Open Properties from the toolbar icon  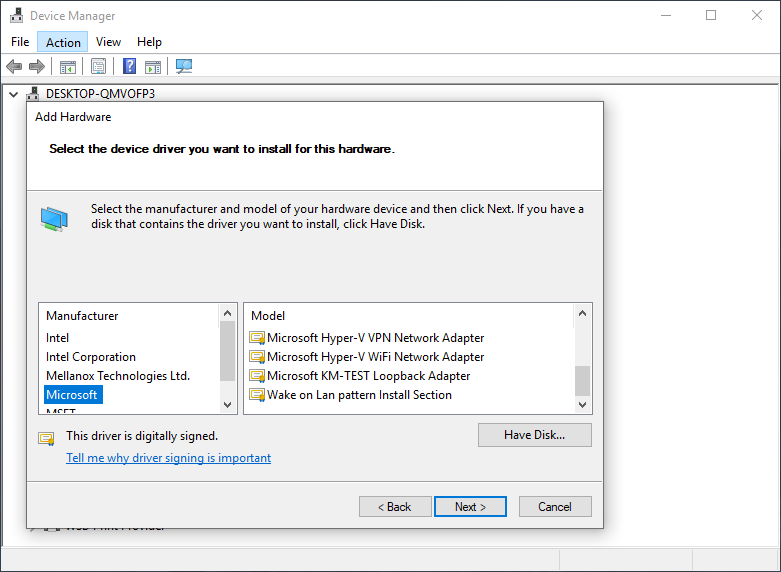point(99,67)
